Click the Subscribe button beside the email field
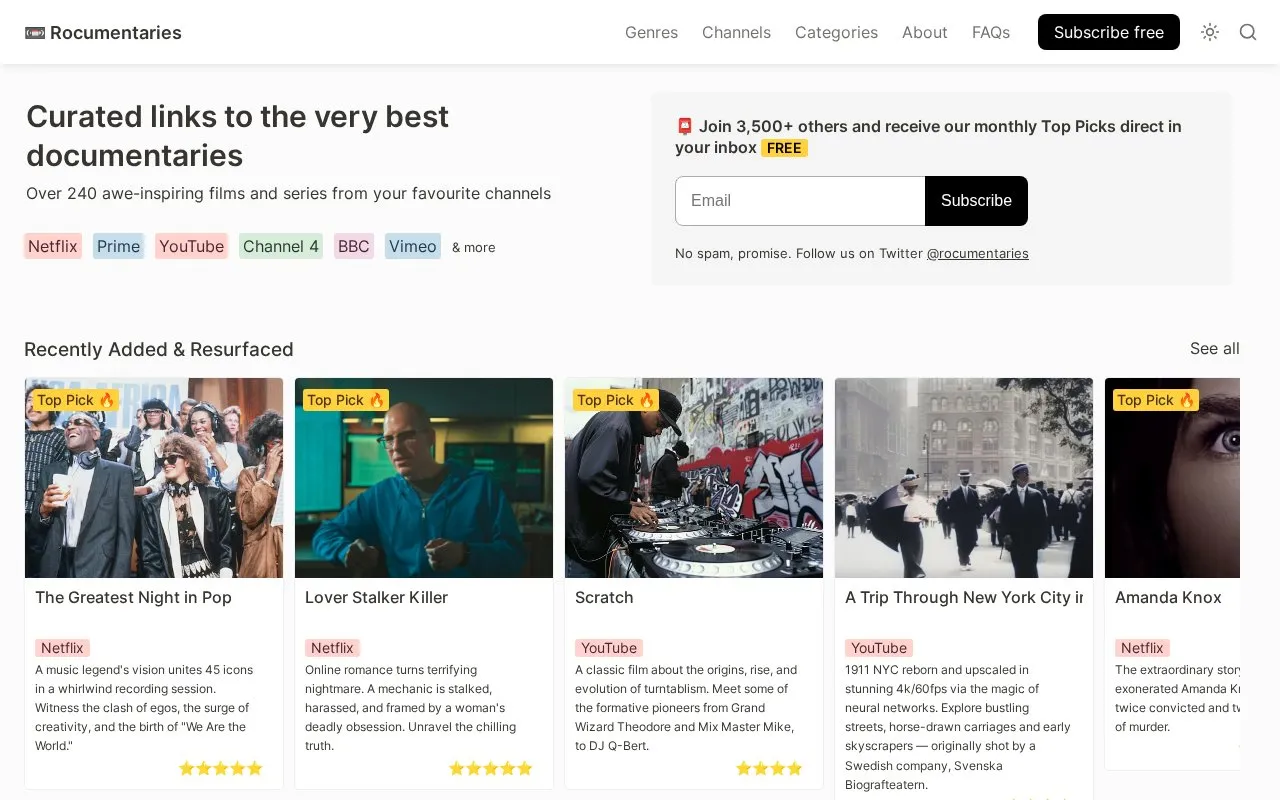This screenshot has width=1280, height=800. pos(976,201)
